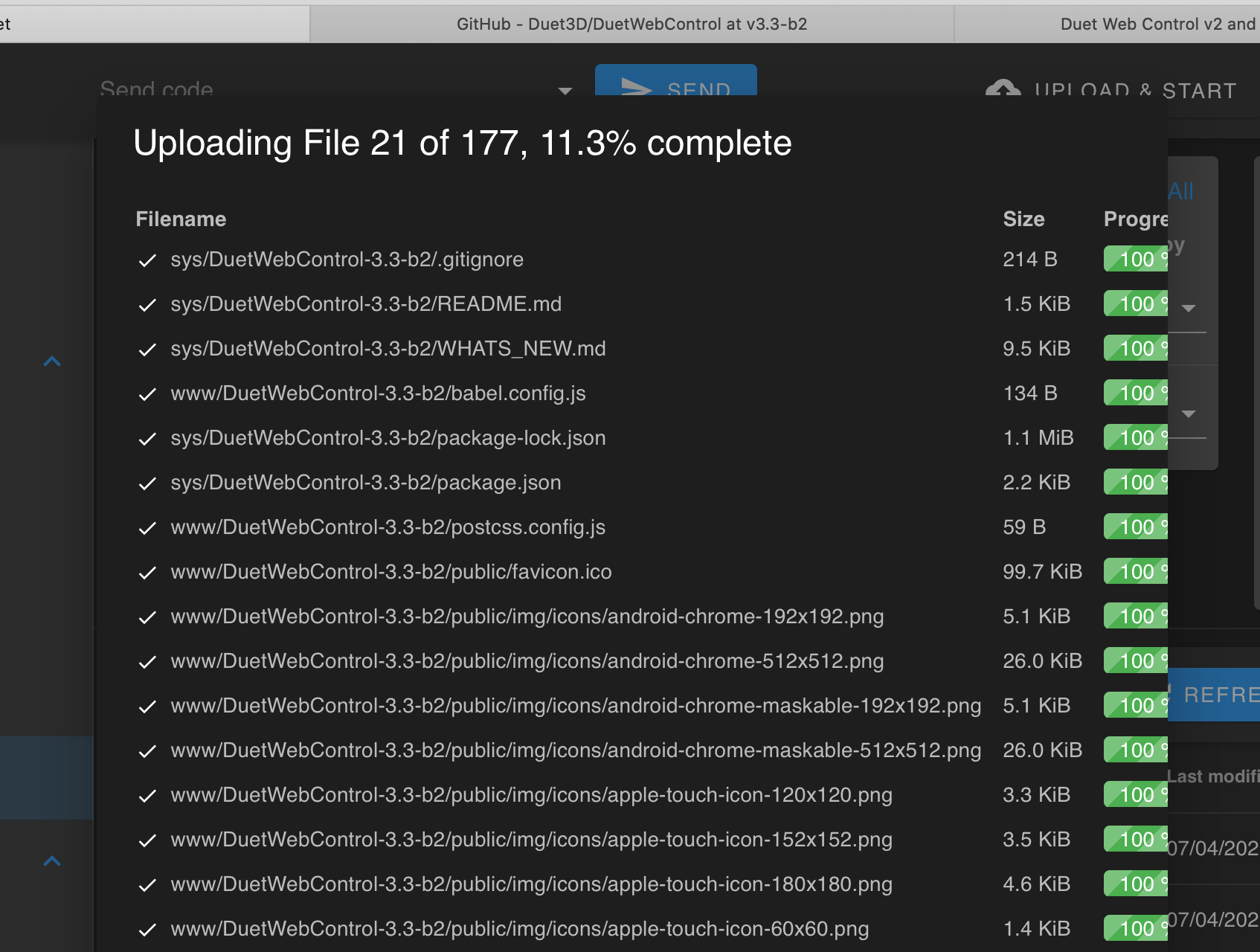The width and height of the screenshot is (1260, 952).
Task: Select highlighted sidebar item on left
Action: [47, 778]
